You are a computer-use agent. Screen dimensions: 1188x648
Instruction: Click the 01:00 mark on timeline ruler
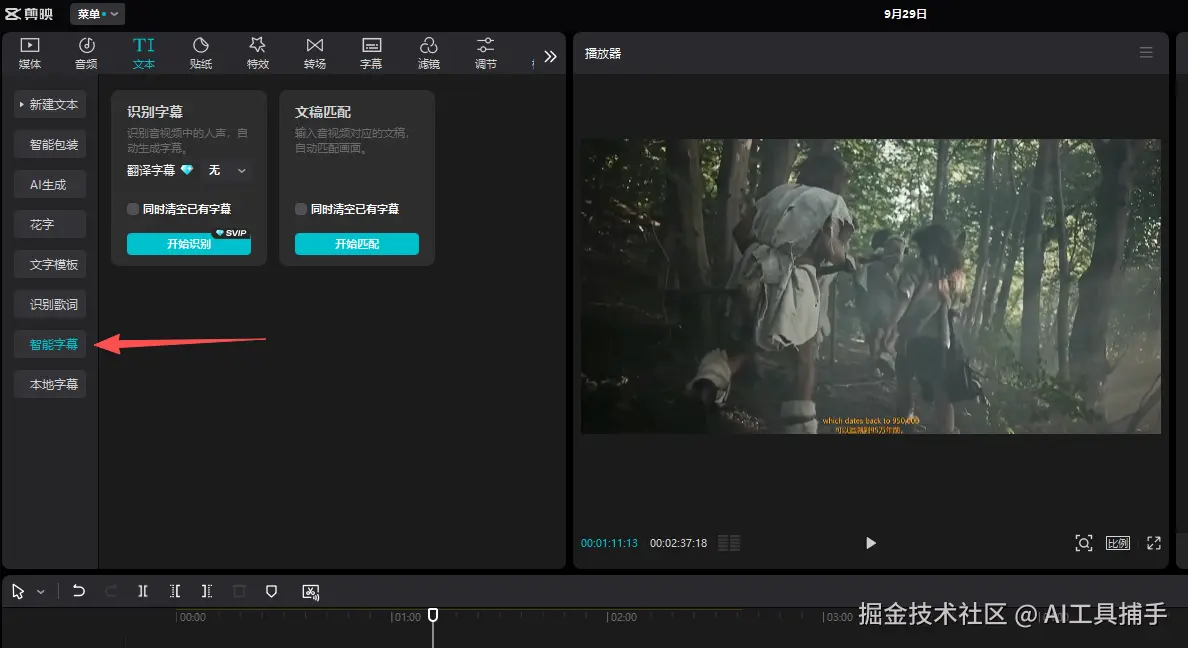click(x=406, y=617)
